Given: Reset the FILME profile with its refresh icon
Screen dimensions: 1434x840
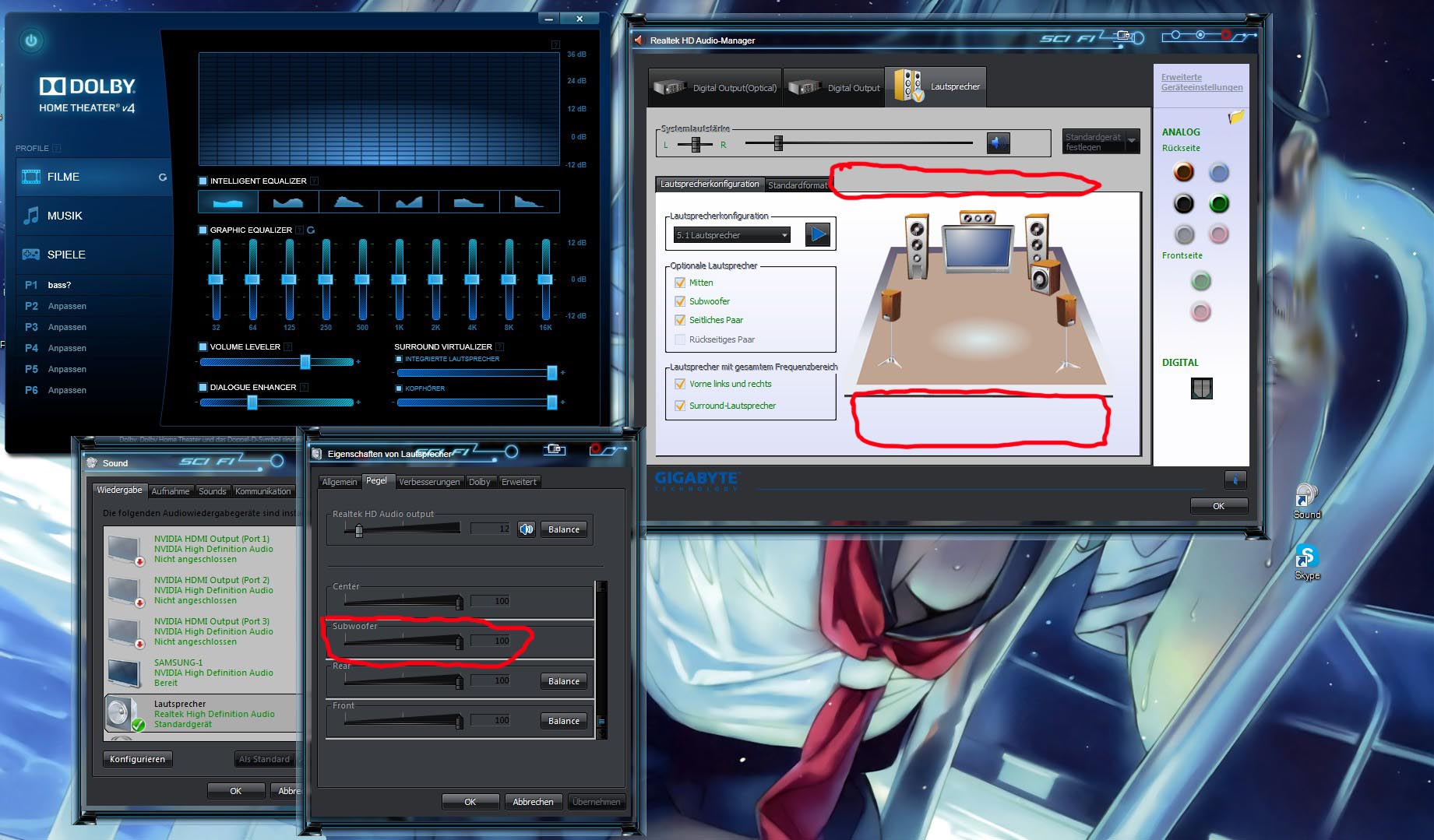Looking at the screenshot, I should (x=163, y=177).
